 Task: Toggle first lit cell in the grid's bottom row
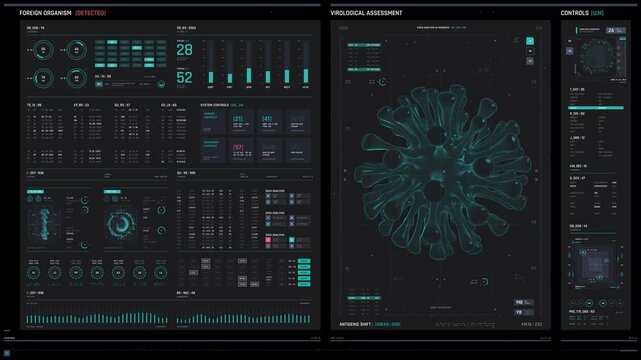coord(100,65)
